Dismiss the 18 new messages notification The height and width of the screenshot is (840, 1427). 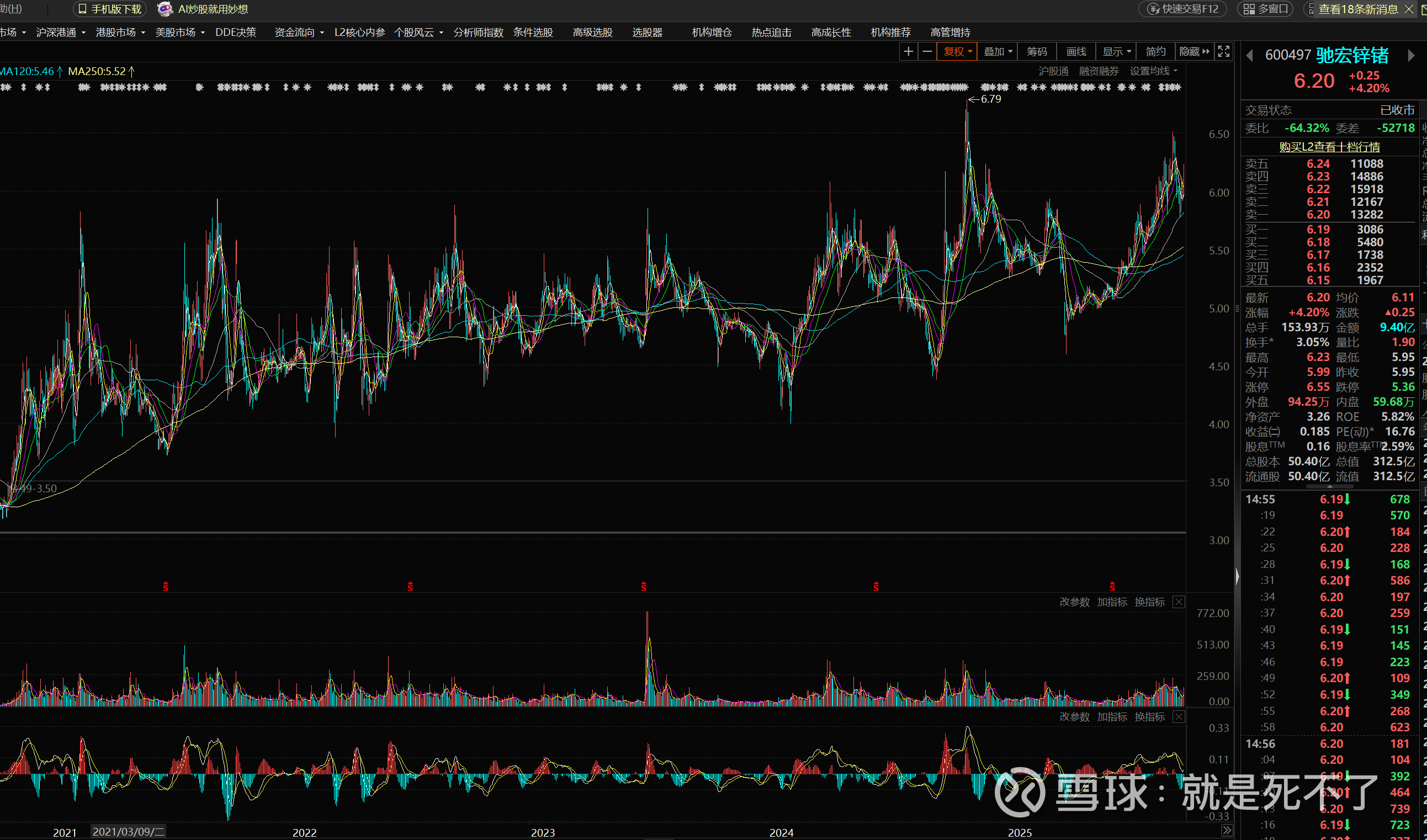pos(1409,9)
